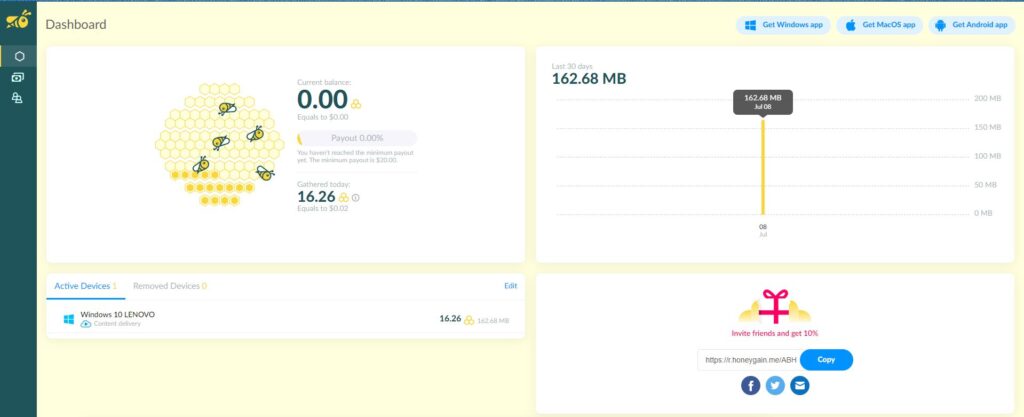Share referral via email icon

[799, 386]
